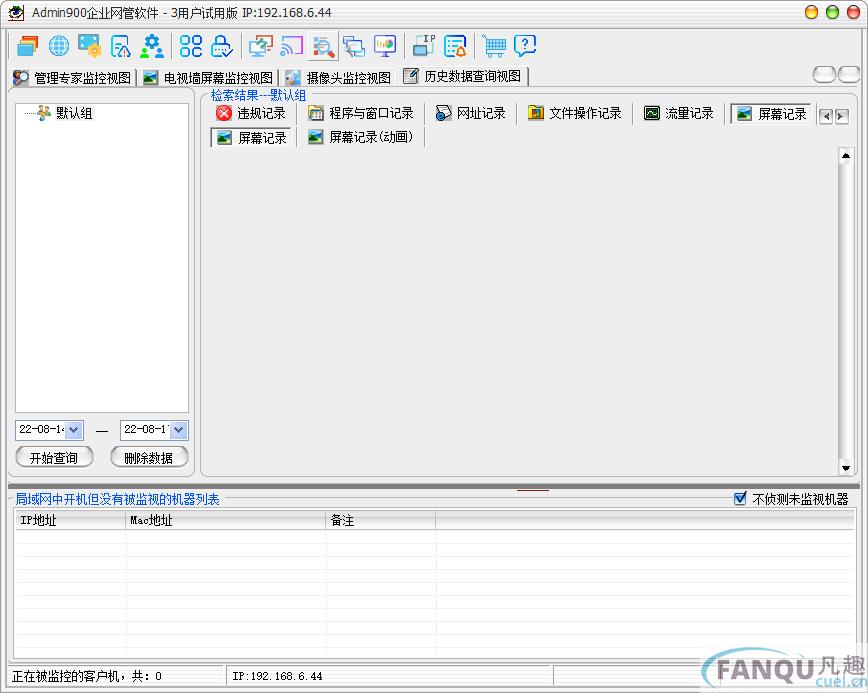Click the results scrollbar up arrow
Viewport: 868px width, 693px height.
point(845,156)
